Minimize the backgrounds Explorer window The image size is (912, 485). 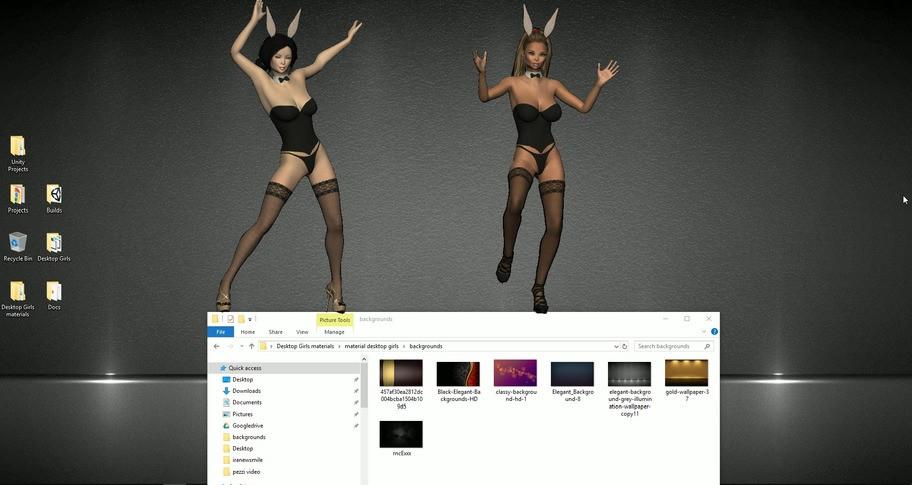pyautogui.click(x=665, y=319)
